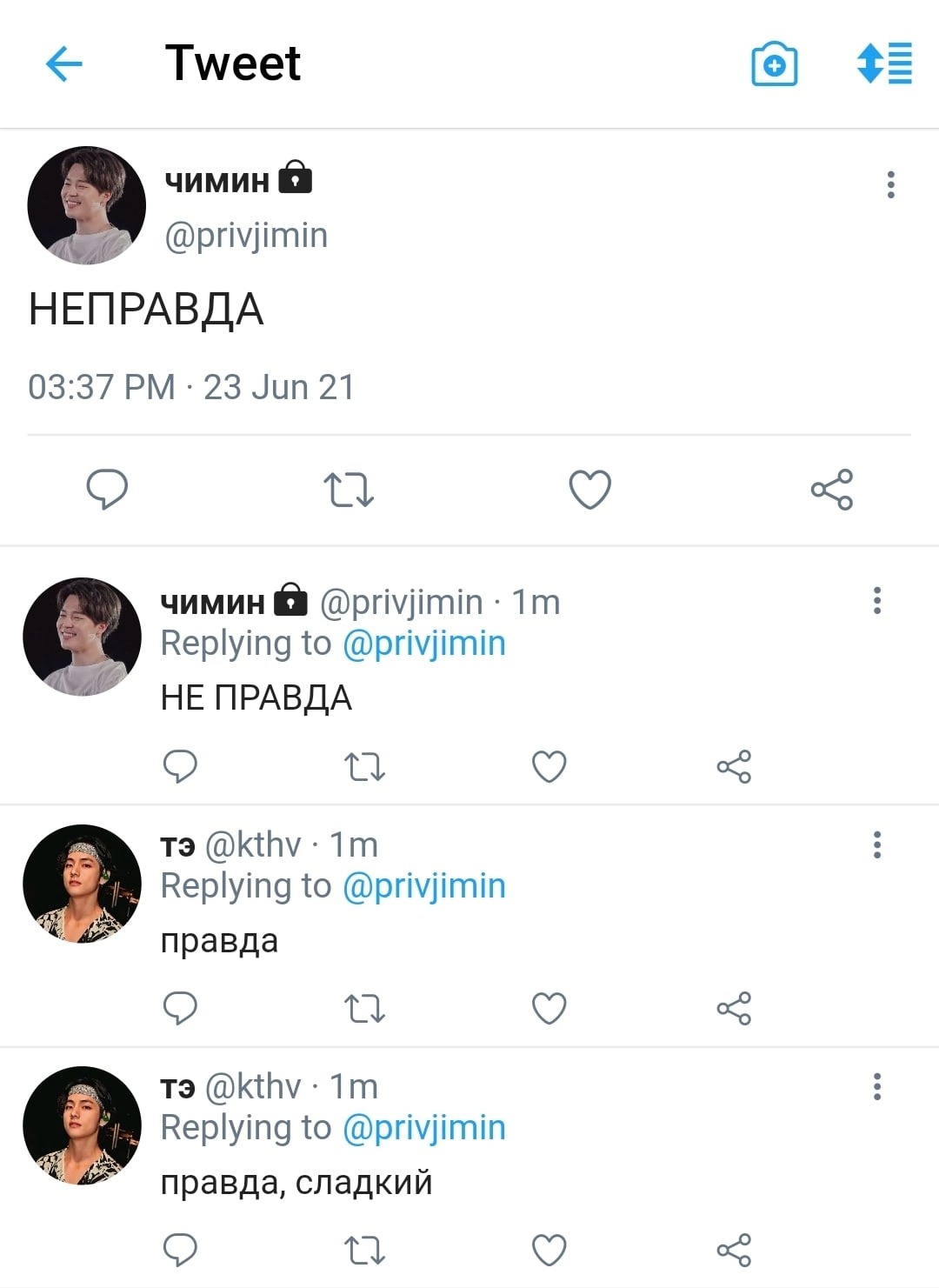Image resolution: width=939 pixels, height=1288 pixels.
Task: Open the 03:37 PM · 23 Jun 21 timestamp
Action: click(191, 387)
